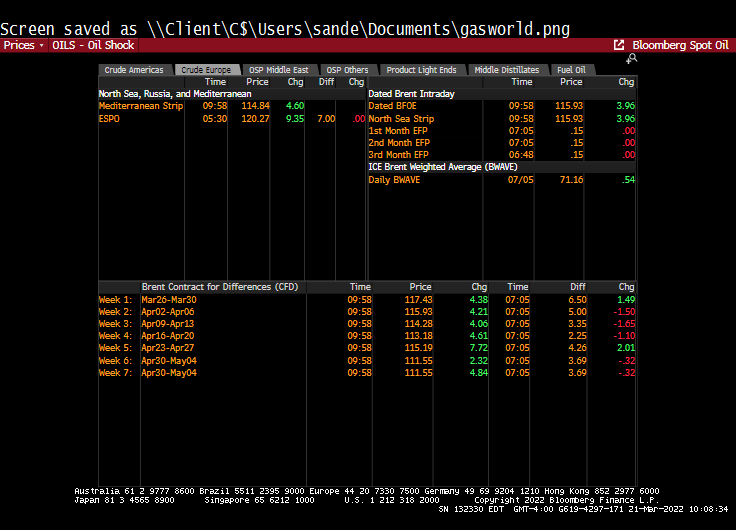The width and height of the screenshot is (736, 530).
Task: Go to the OSP Others tab
Action: [x=349, y=70]
